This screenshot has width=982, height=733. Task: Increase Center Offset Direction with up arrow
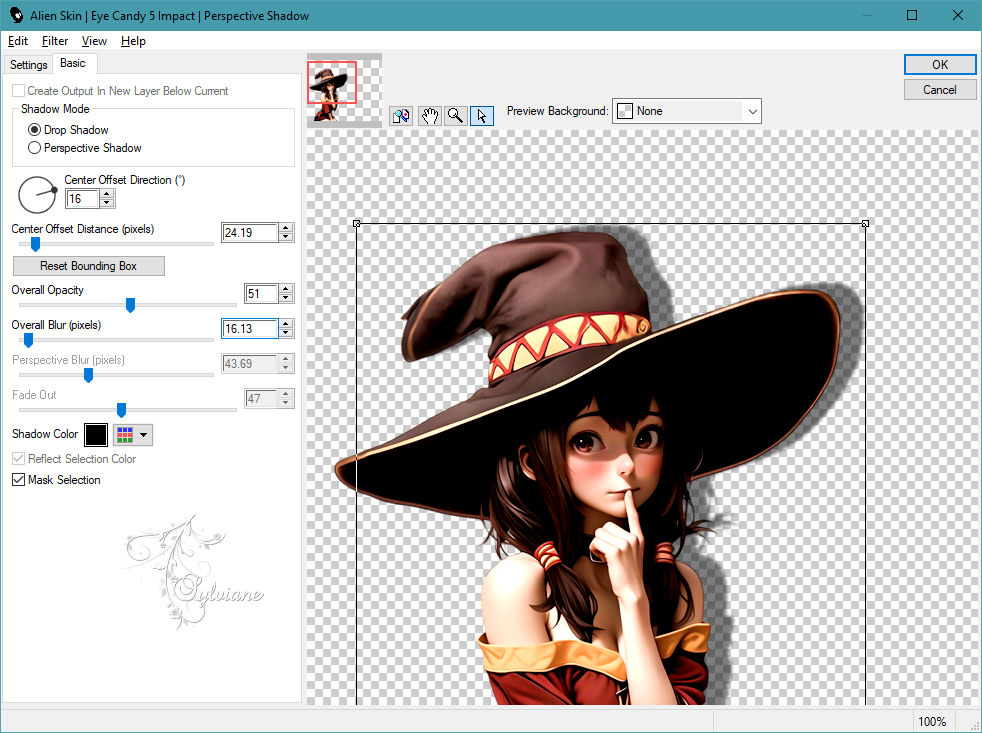[x=107, y=194]
